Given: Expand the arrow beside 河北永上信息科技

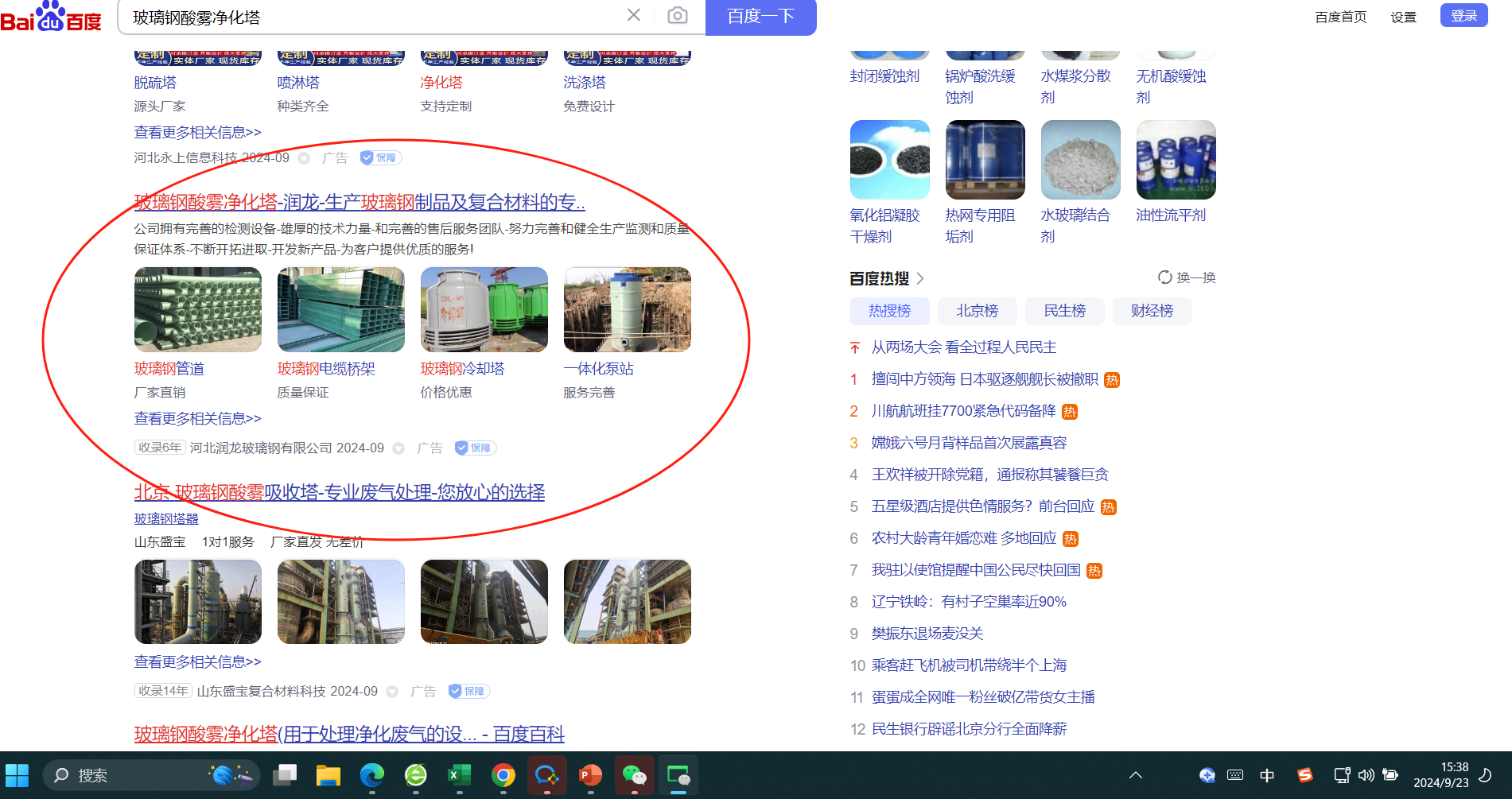Looking at the screenshot, I should coord(304,158).
